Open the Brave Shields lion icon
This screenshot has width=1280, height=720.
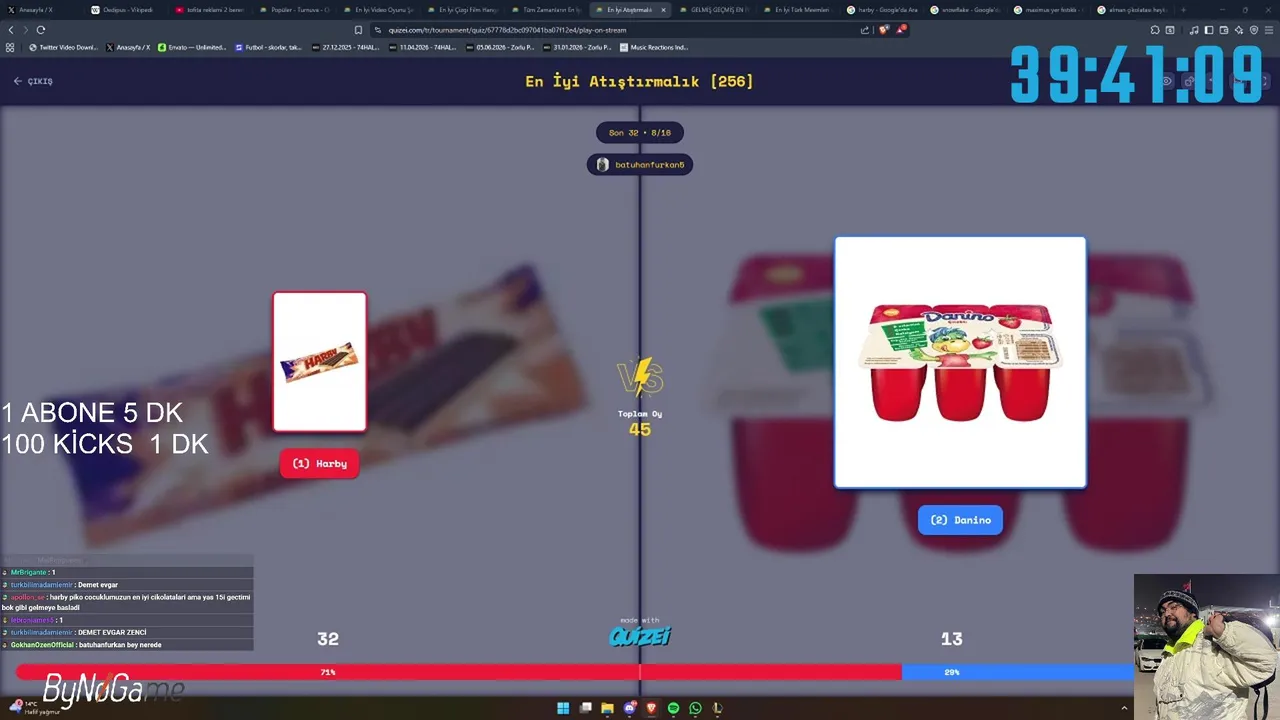click(882, 30)
